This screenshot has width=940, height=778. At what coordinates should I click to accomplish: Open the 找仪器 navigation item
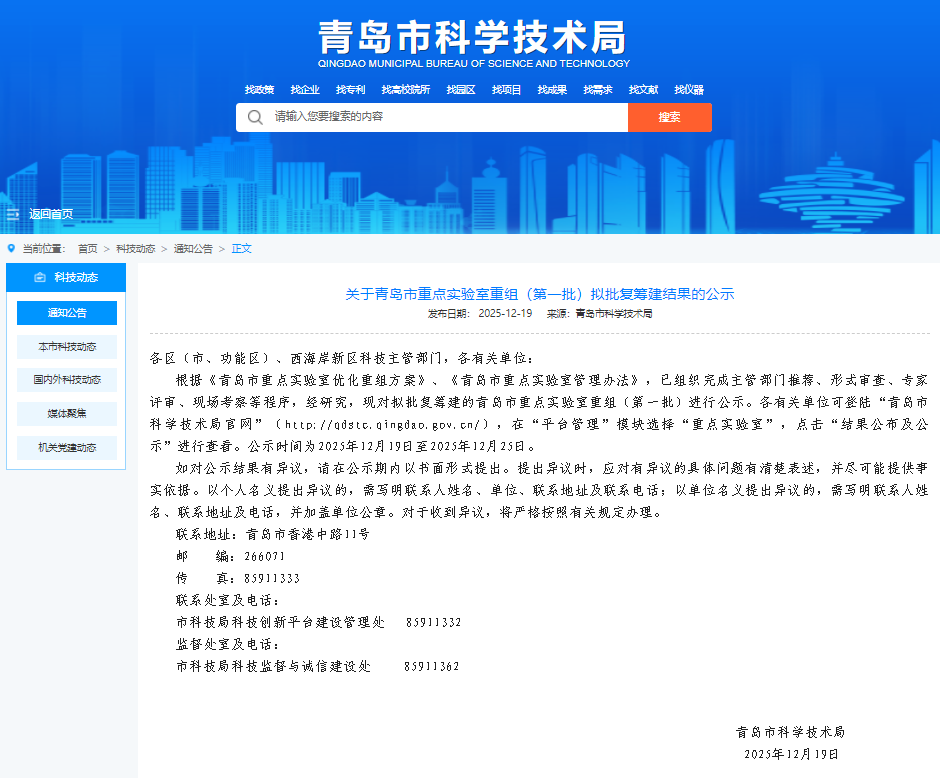click(x=688, y=89)
